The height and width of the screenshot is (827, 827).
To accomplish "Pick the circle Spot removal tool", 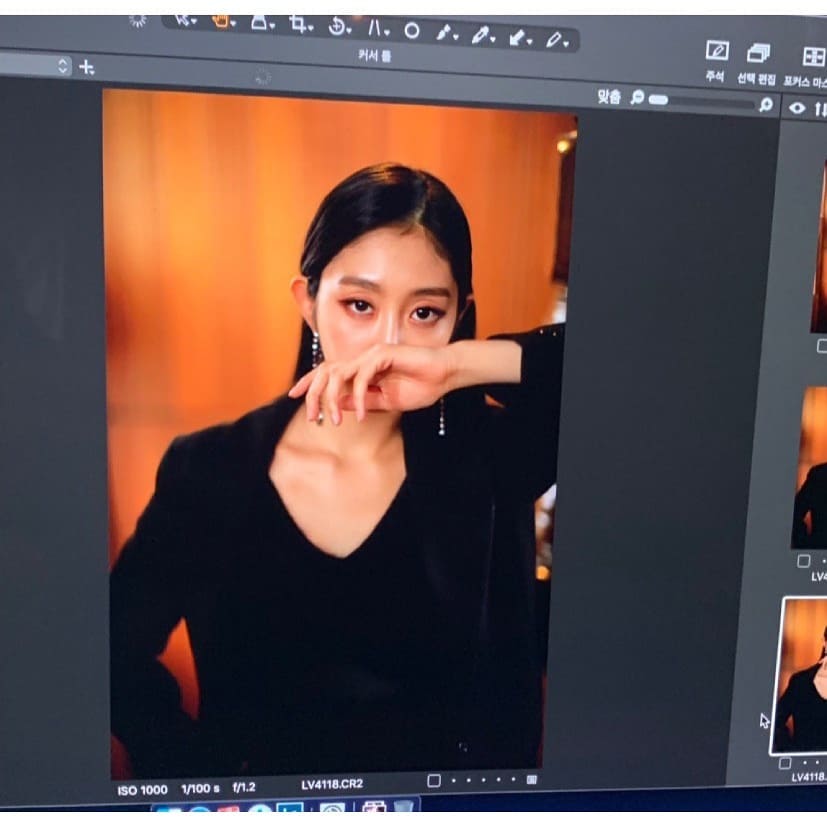I will coord(412,31).
